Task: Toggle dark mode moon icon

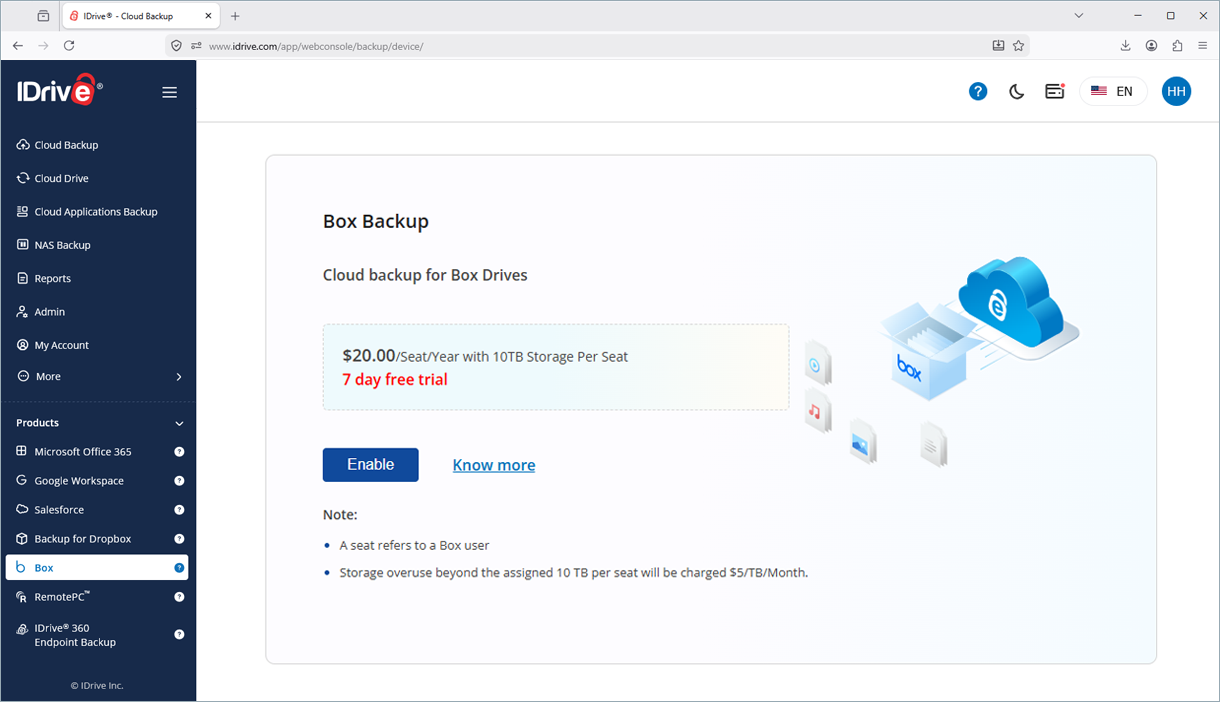Action: (x=1016, y=91)
